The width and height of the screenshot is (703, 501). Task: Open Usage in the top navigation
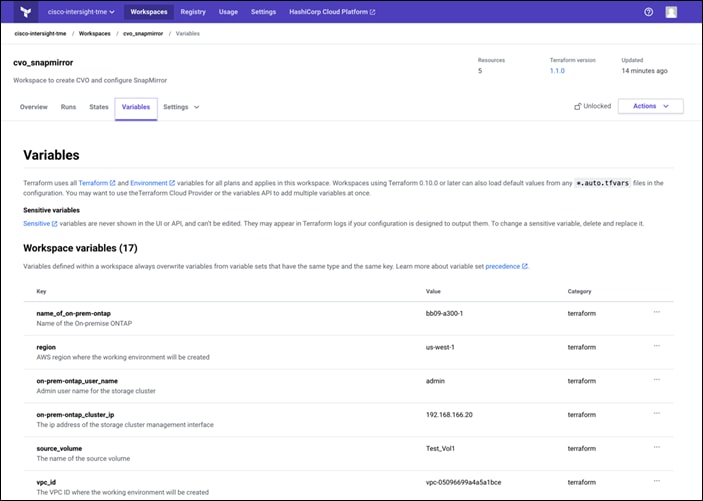click(x=228, y=12)
